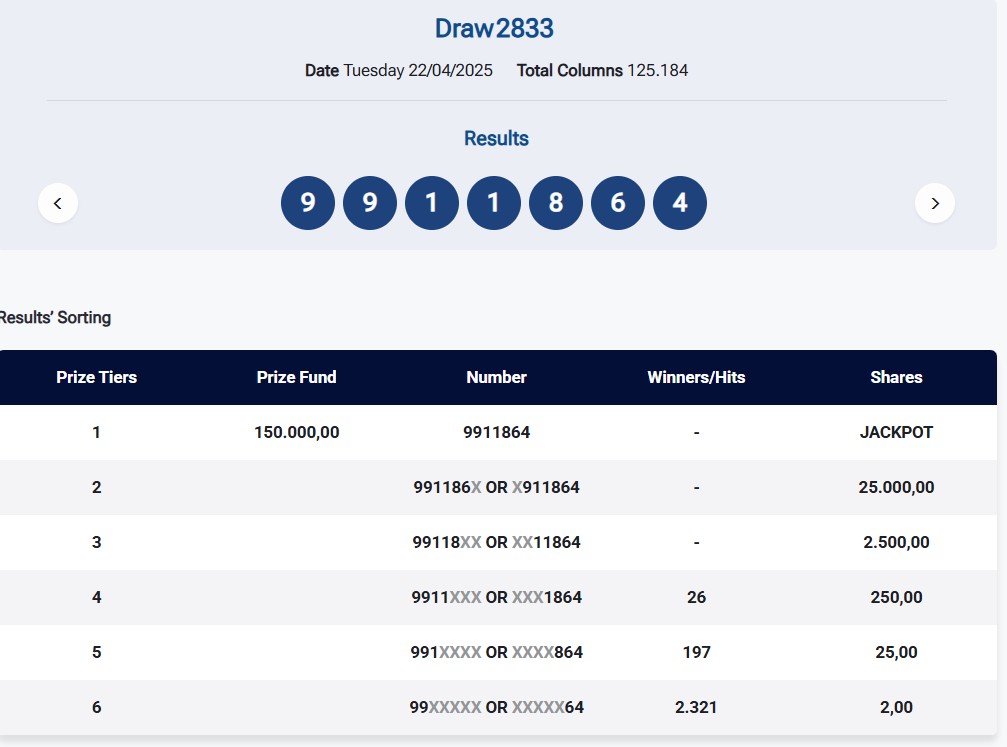Select the 9911864 tier 1 number
The height and width of the screenshot is (747, 1007).
coord(496,432)
